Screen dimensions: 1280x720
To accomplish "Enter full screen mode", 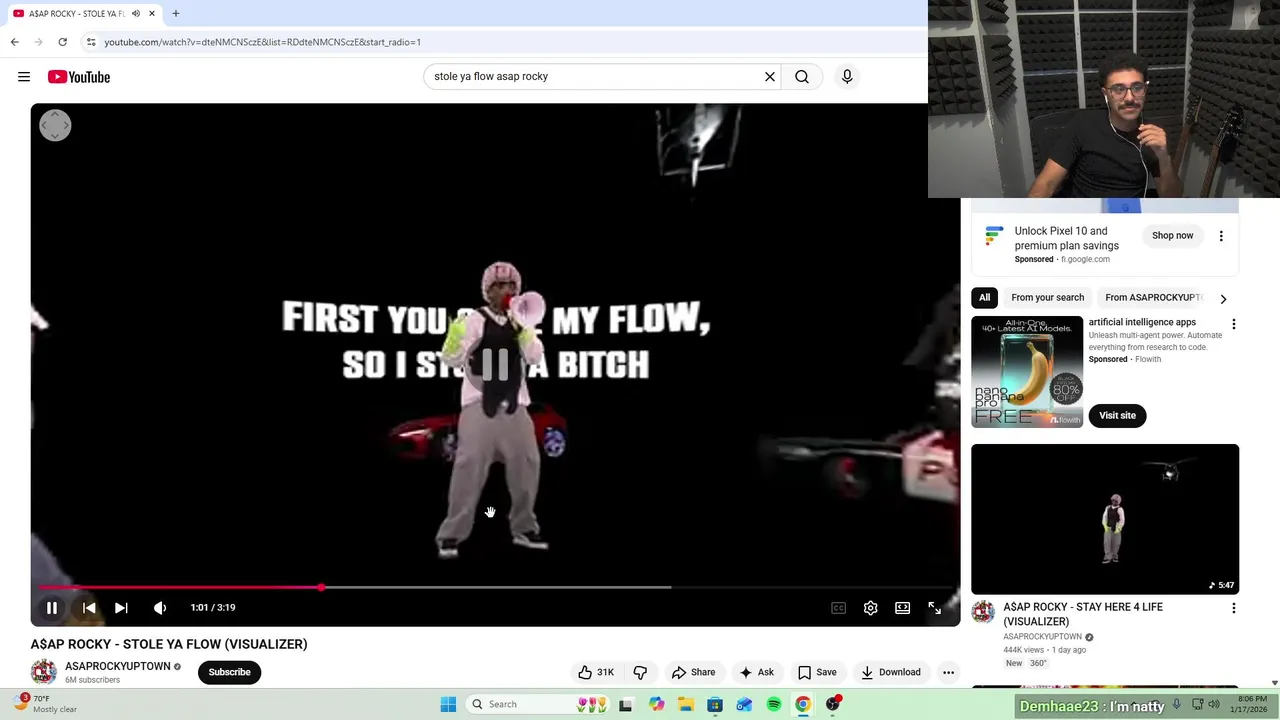I will (935, 608).
